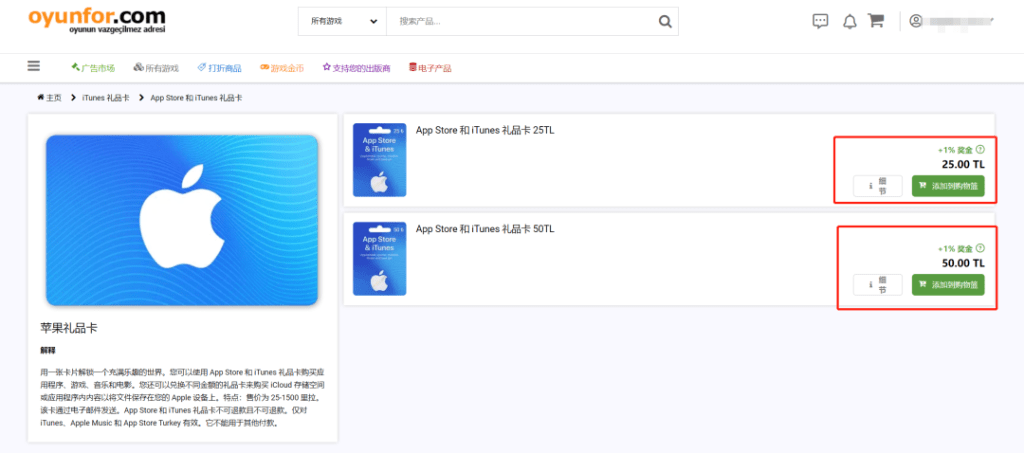Open App Store 和 iTunes 礼品卡 50TL title
The image size is (1024, 453).
click(485, 228)
